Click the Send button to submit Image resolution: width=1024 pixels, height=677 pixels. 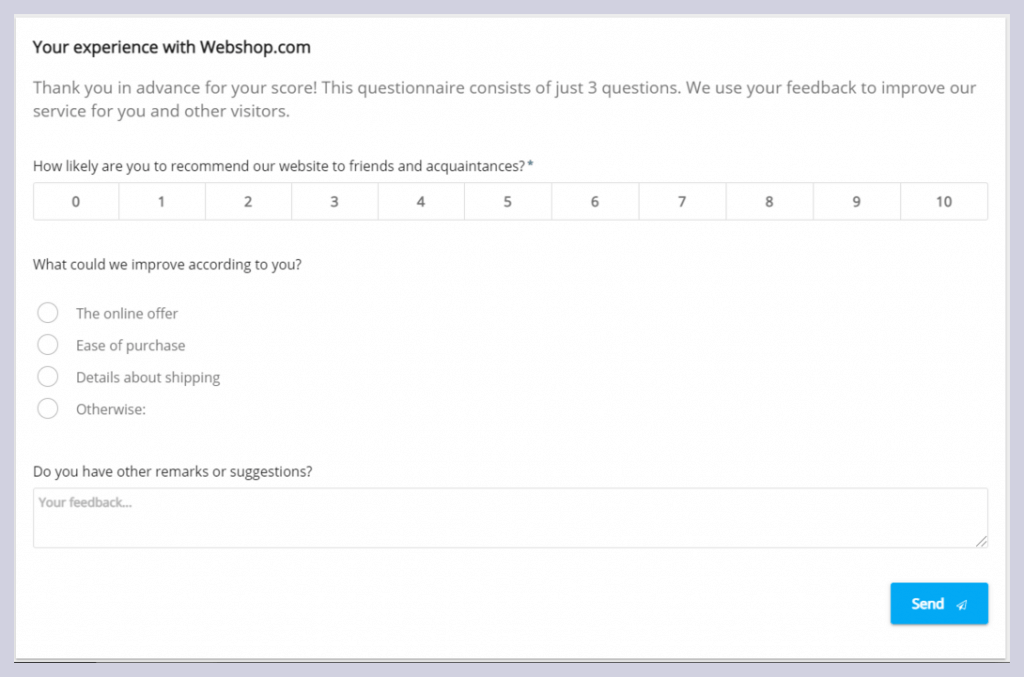938,603
